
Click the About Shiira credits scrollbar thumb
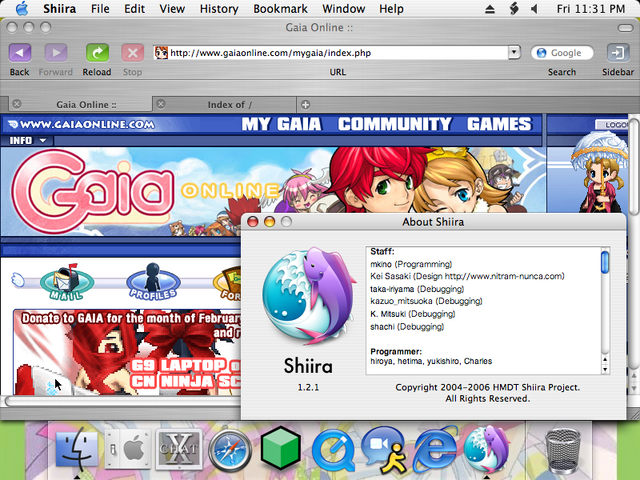tap(605, 262)
